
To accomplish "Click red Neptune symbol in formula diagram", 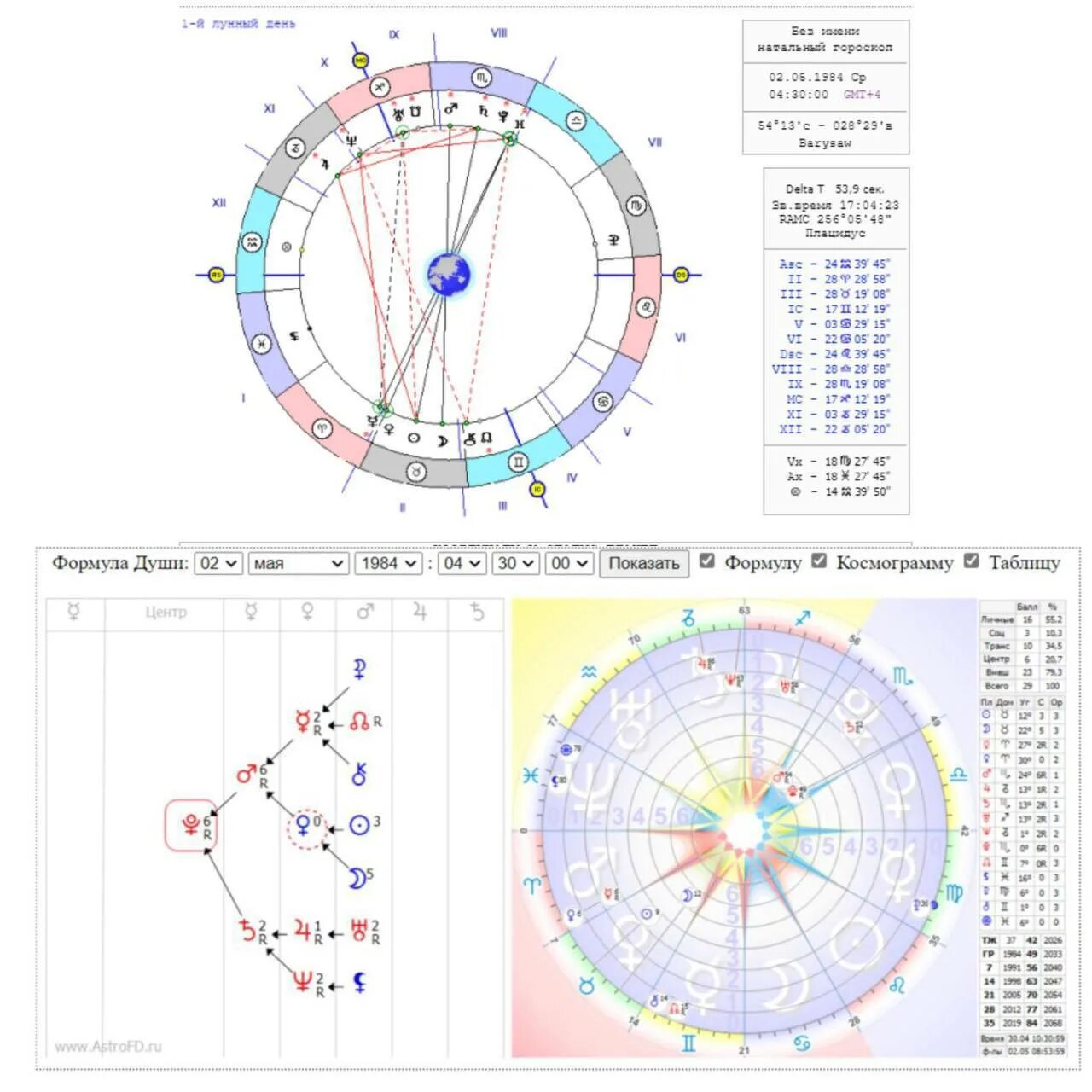I will coord(302,982).
